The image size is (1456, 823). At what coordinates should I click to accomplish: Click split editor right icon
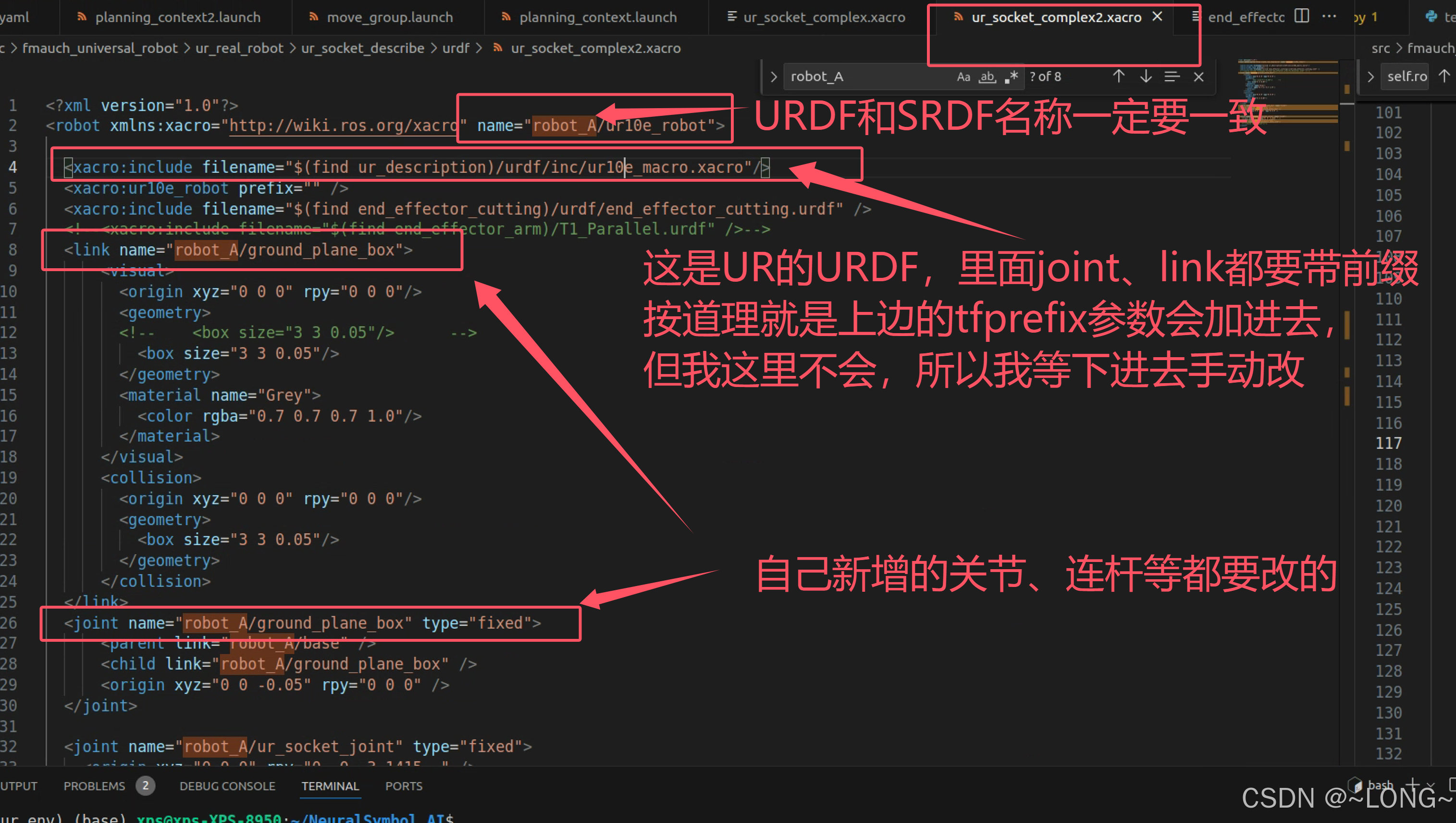1301,16
